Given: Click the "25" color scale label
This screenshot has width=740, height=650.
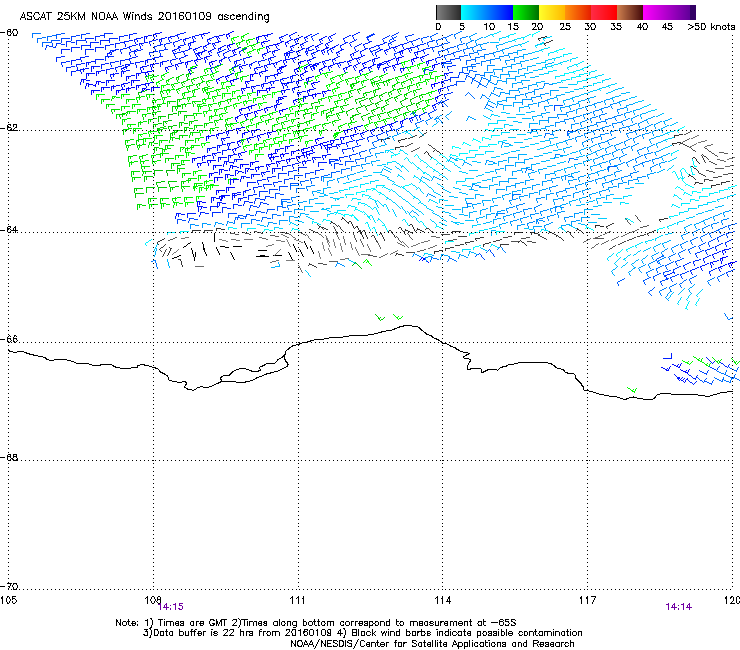Looking at the screenshot, I should pos(565,27).
